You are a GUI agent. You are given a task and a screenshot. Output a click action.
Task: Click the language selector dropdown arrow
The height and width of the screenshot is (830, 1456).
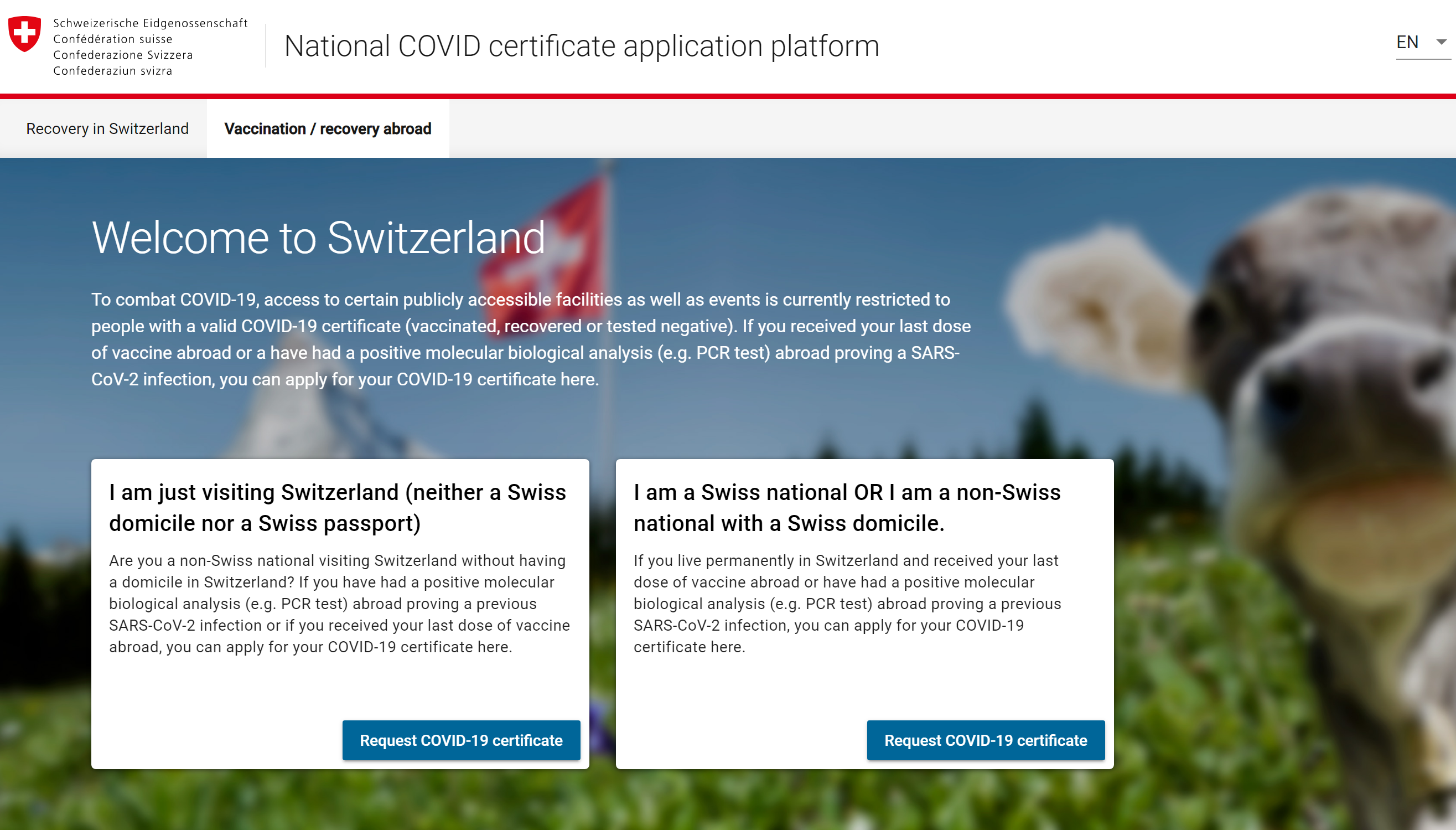pos(1441,42)
